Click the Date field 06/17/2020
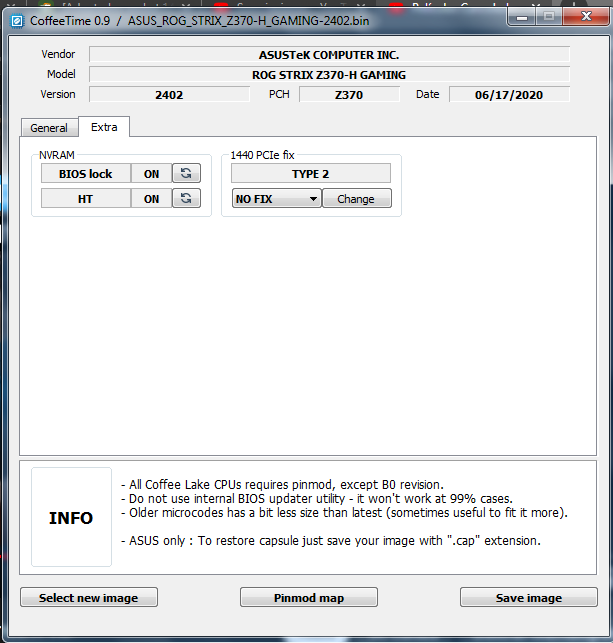The image size is (613, 643). click(x=509, y=94)
